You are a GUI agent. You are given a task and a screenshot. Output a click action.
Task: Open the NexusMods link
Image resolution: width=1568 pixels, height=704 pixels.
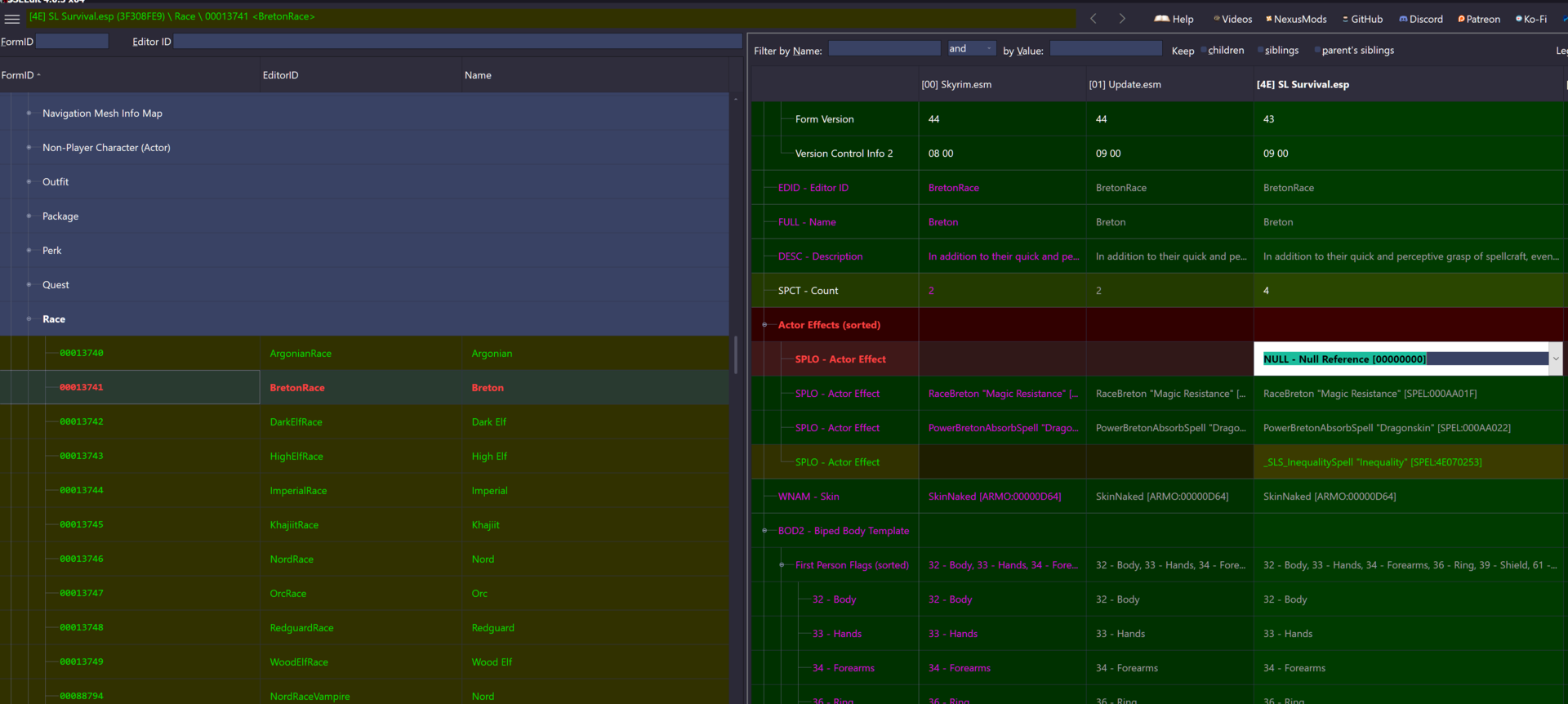pyautogui.click(x=1296, y=19)
